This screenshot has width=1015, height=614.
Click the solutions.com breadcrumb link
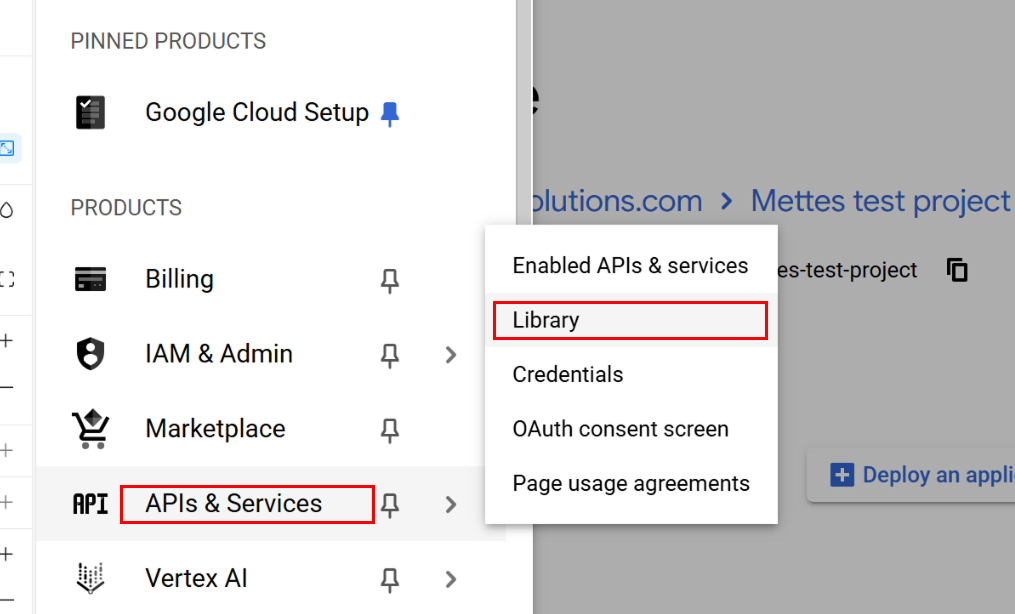coord(618,201)
